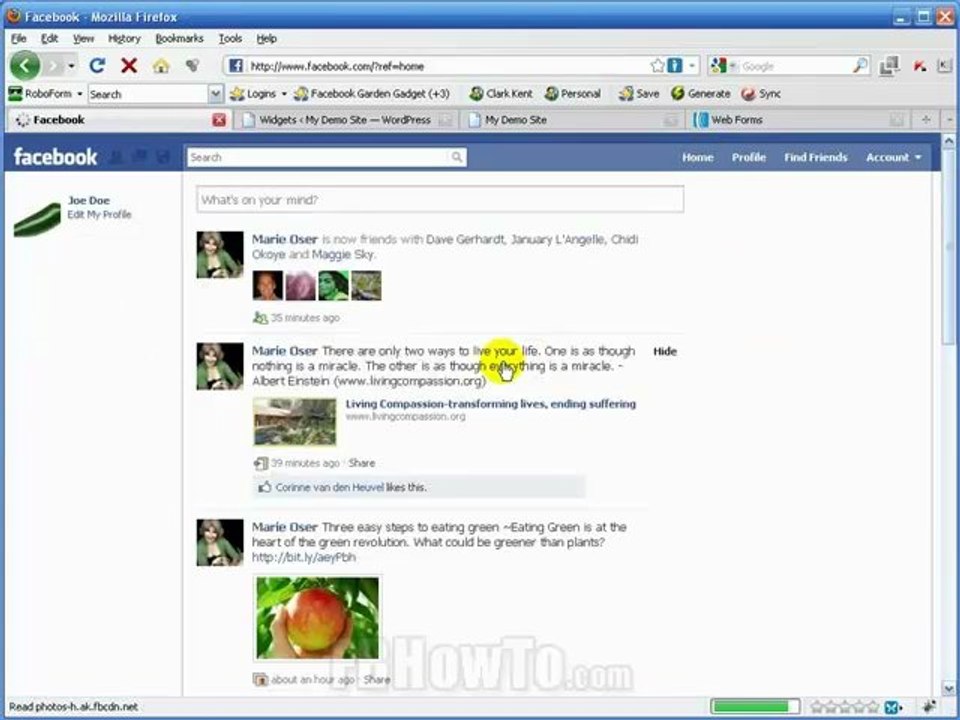Open the View menu
This screenshot has height=720, width=960.
tap(83, 39)
